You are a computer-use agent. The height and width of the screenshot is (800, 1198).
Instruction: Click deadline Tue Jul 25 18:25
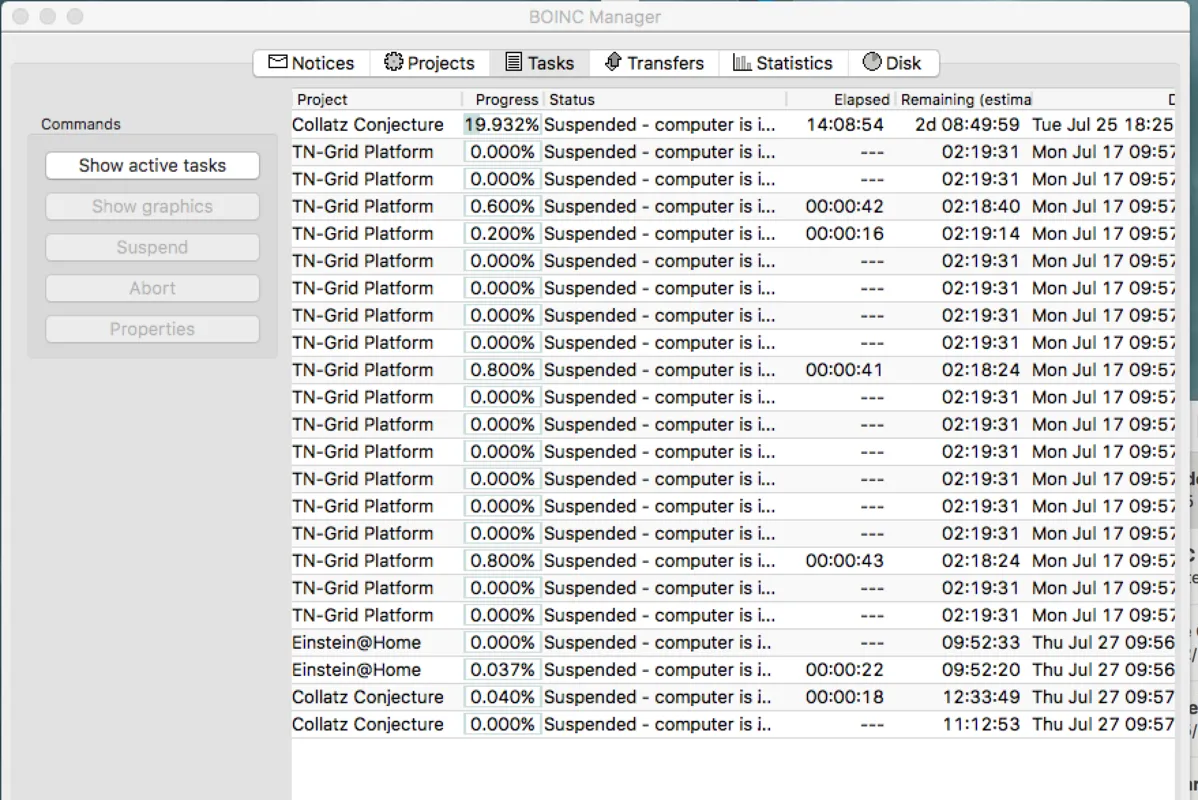click(1102, 125)
